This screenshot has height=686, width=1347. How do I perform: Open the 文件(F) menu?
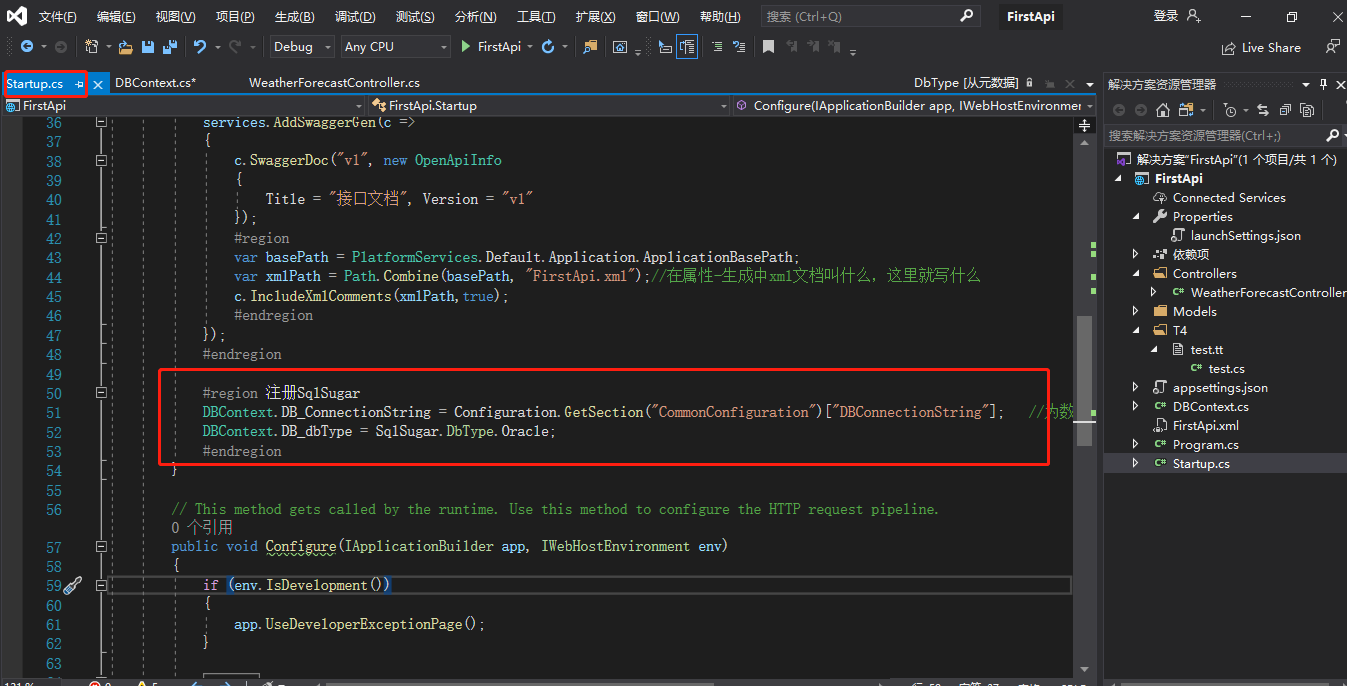point(57,17)
